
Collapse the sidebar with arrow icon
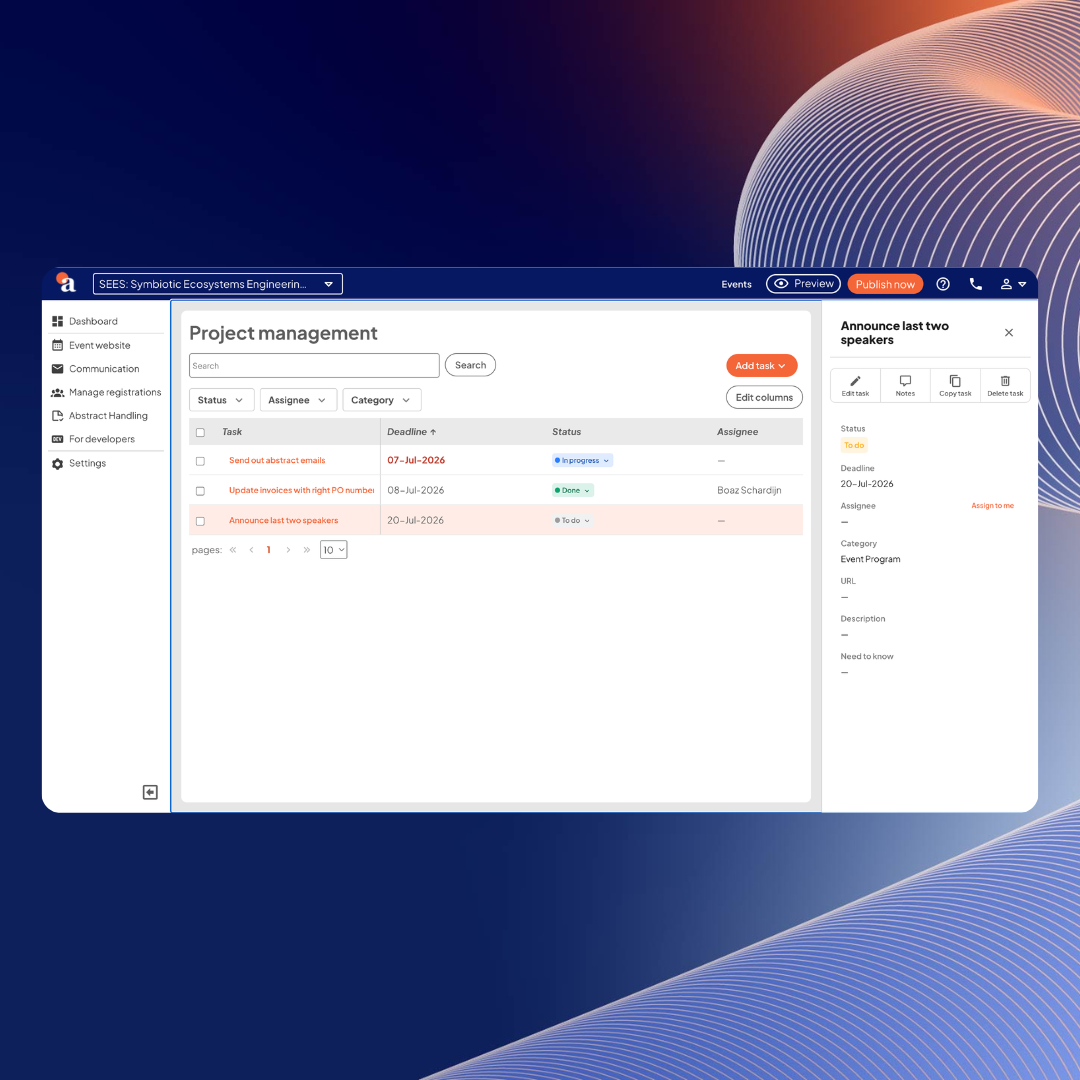tap(150, 792)
